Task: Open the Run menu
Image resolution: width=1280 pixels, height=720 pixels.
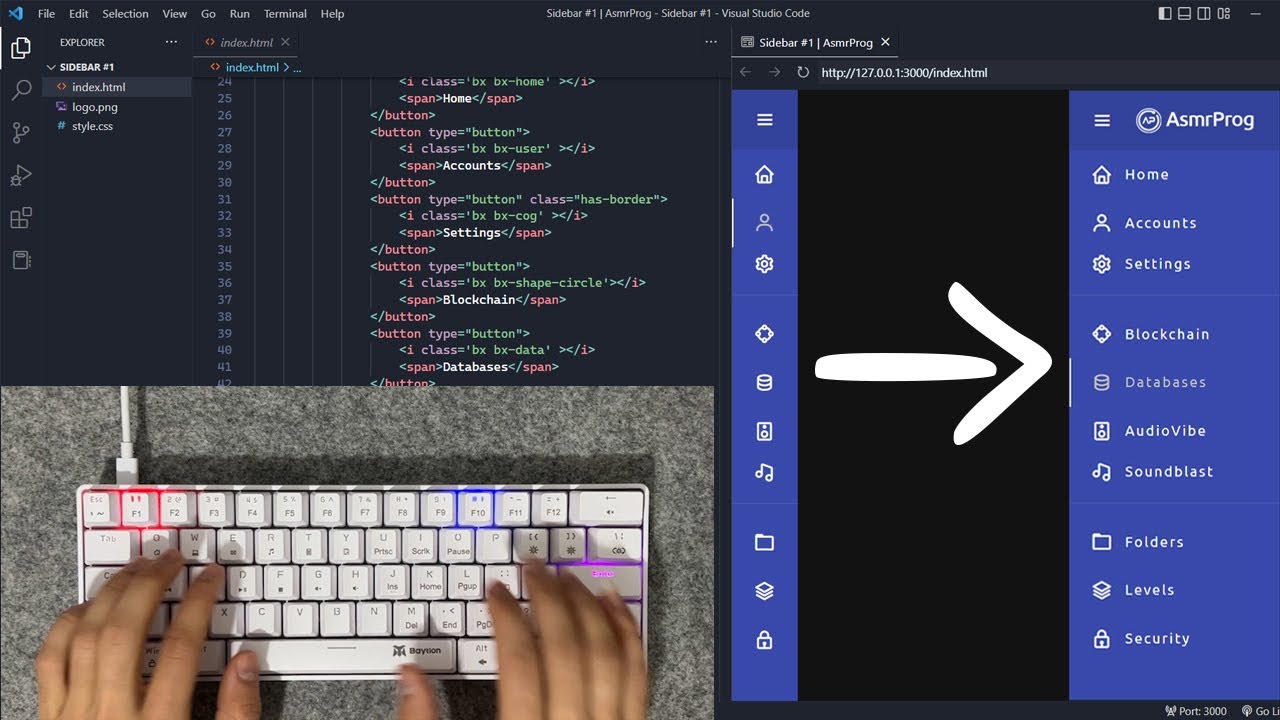Action: tap(239, 14)
